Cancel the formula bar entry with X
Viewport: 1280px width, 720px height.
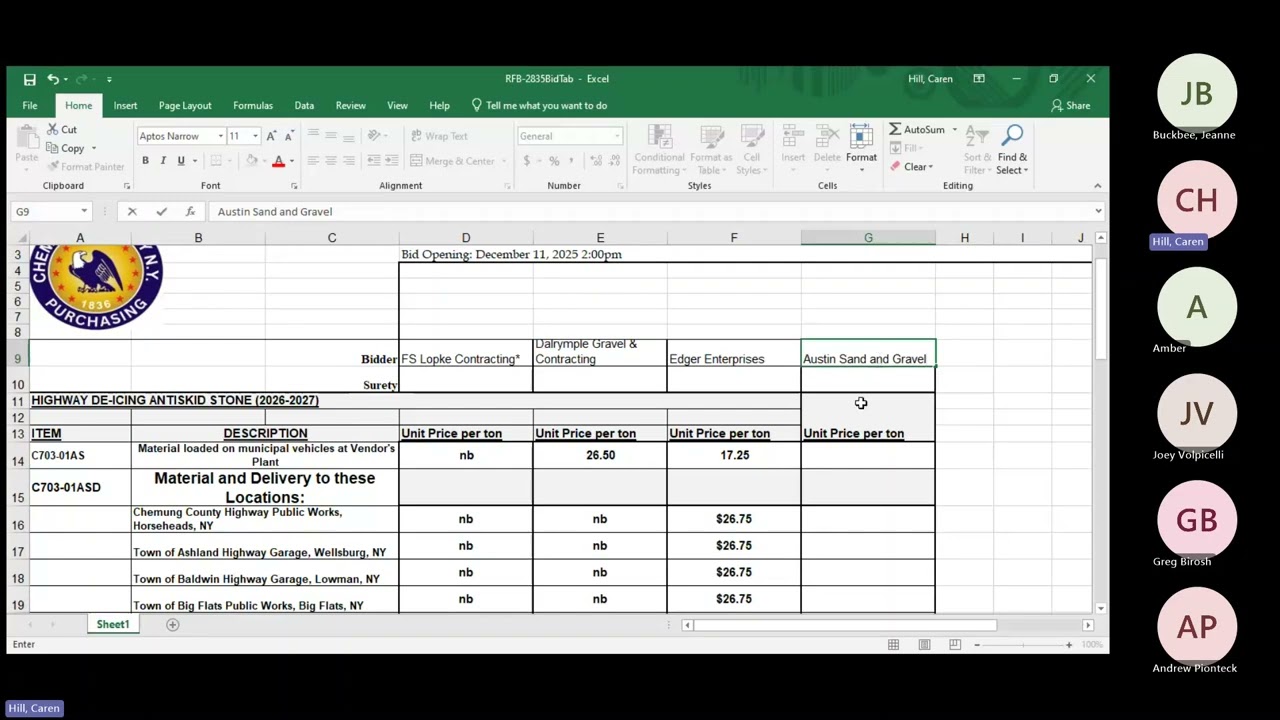pos(132,212)
